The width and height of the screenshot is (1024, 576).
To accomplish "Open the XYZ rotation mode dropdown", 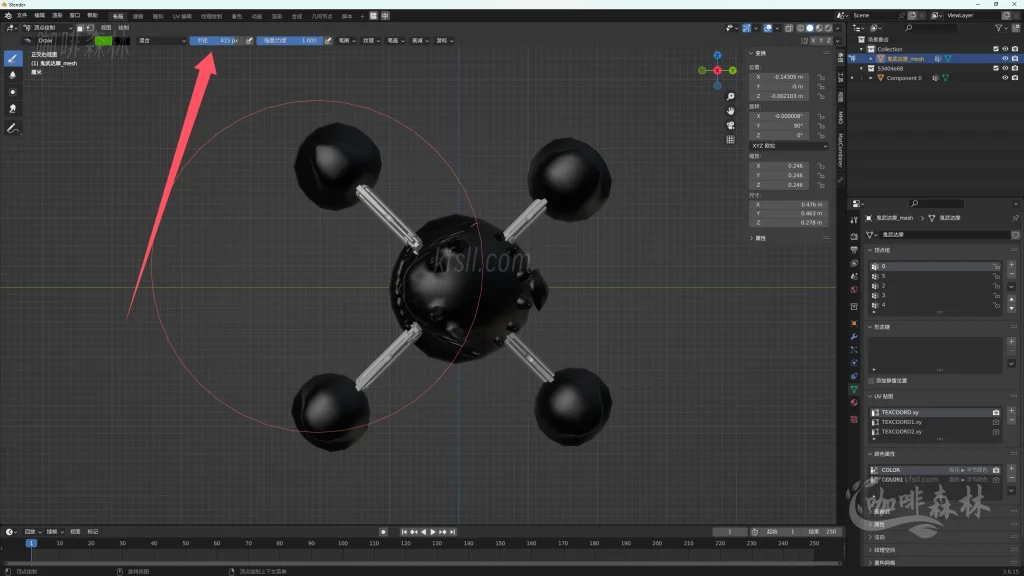I will point(789,146).
